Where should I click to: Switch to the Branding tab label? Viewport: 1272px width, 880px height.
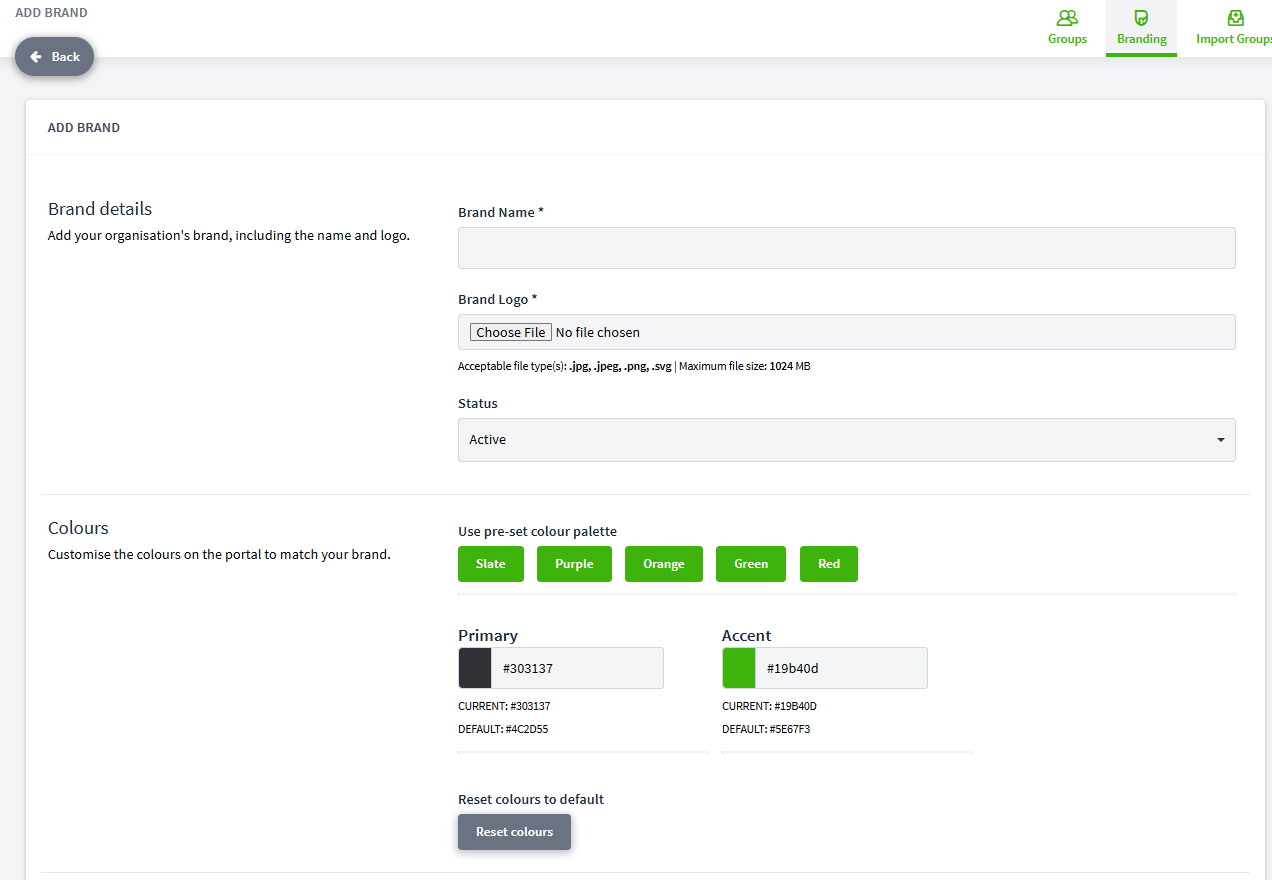[1142, 39]
